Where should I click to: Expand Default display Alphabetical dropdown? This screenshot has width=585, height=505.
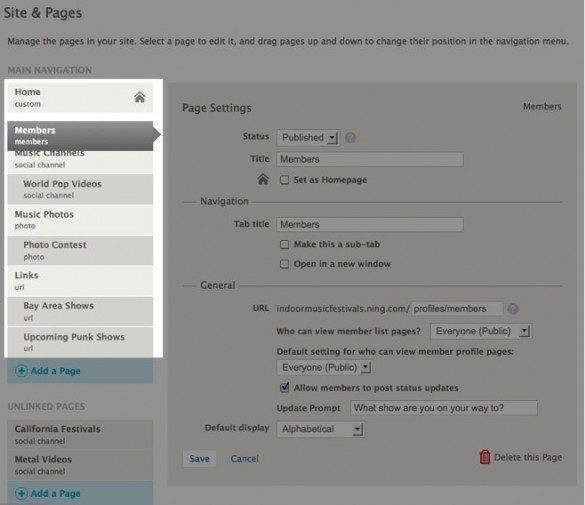tap(321, 429)
